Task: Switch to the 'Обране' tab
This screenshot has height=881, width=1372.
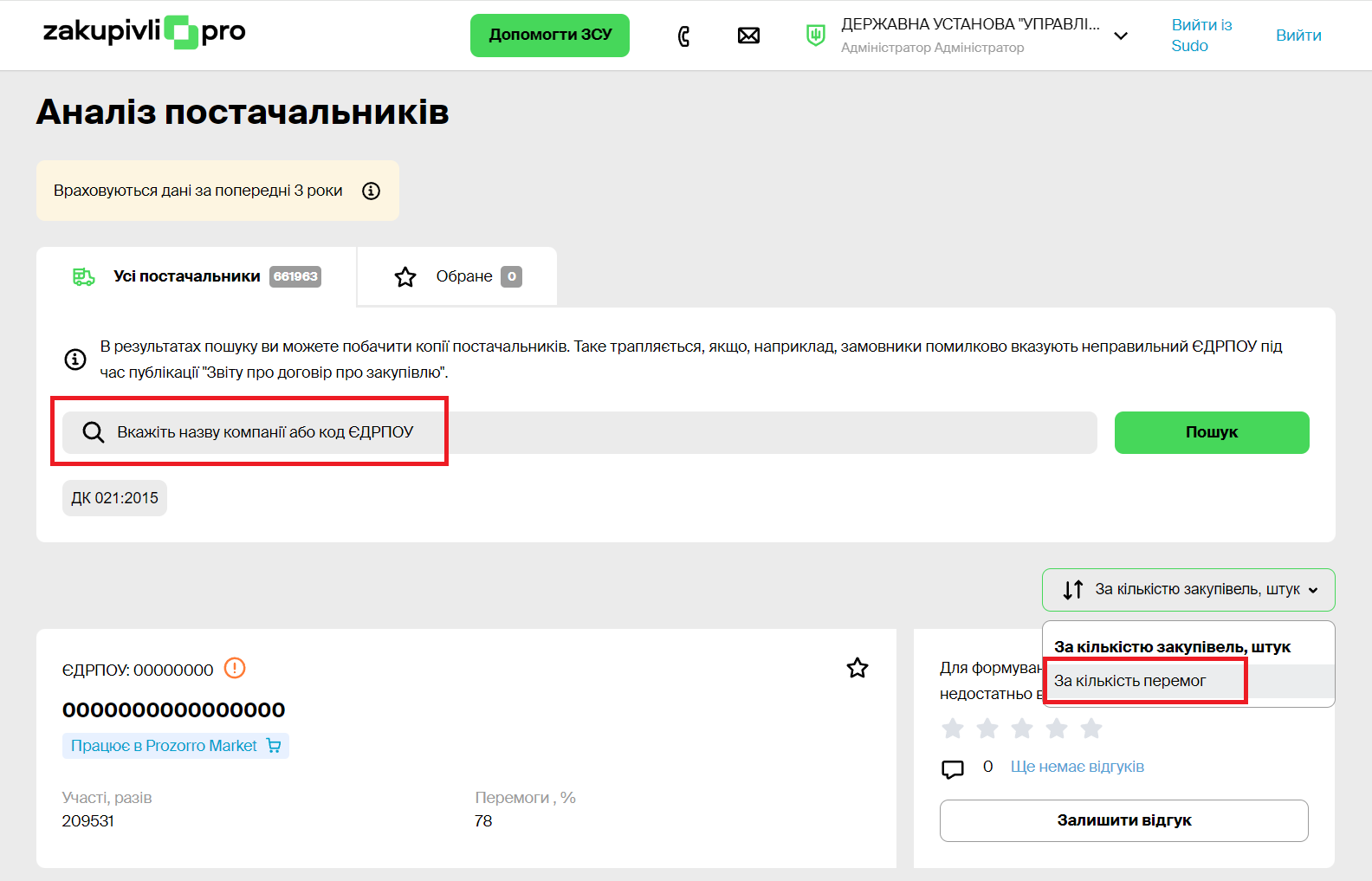Action: pos(457,276)
